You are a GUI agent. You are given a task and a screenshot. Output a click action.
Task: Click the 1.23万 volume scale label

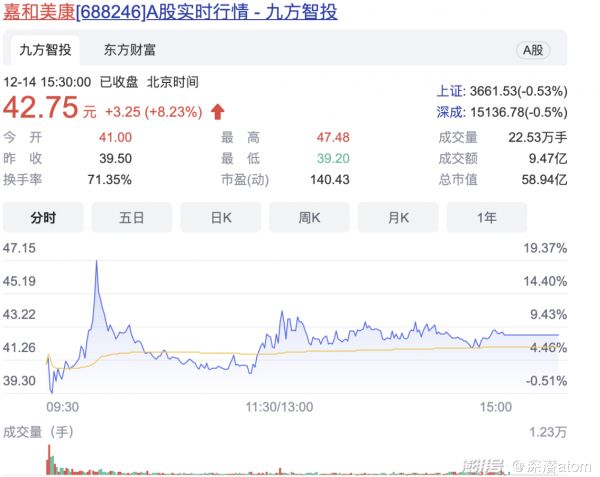[548, 432]
